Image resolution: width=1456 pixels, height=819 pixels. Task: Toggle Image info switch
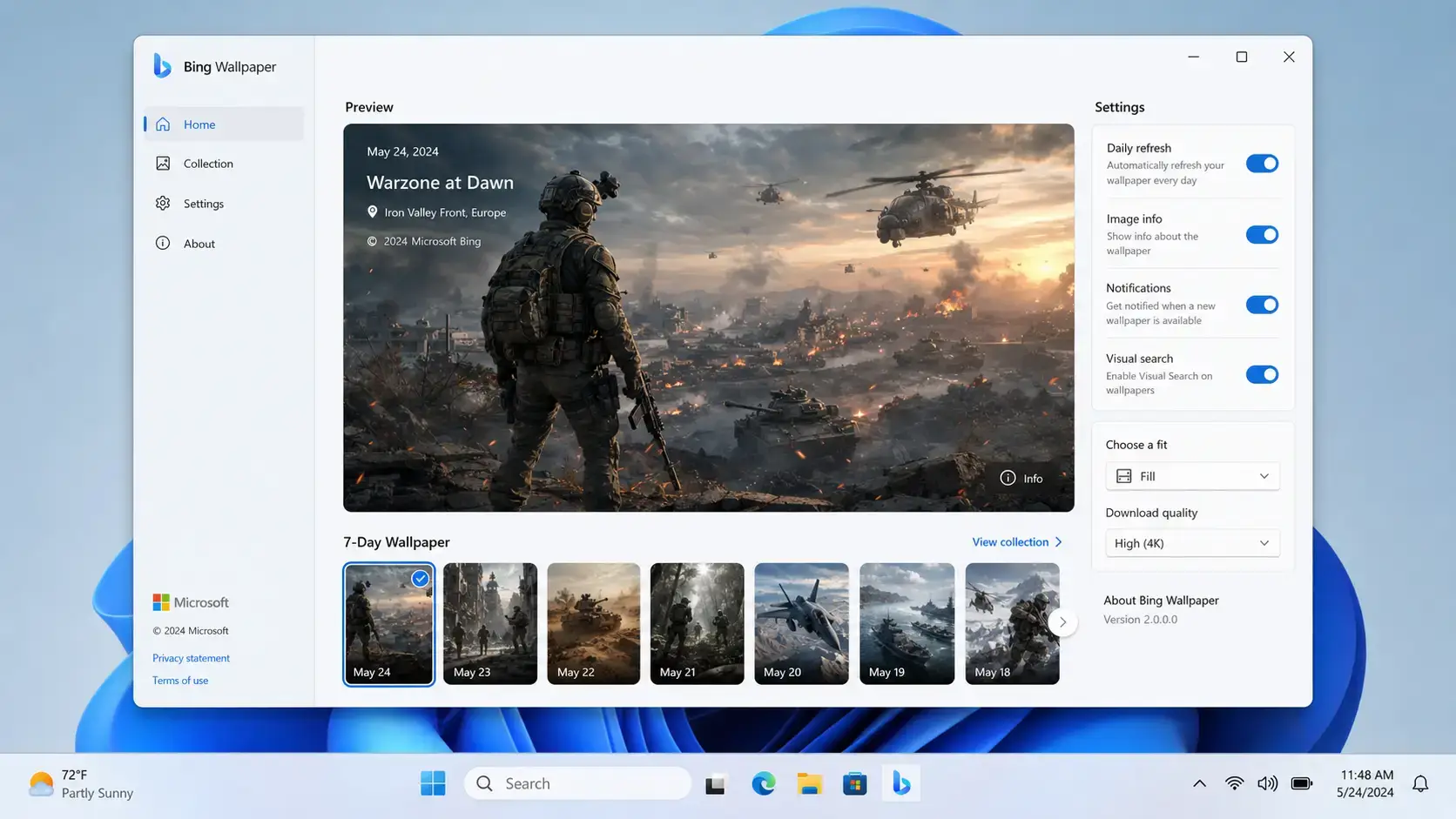click(x=1262, y=234)
